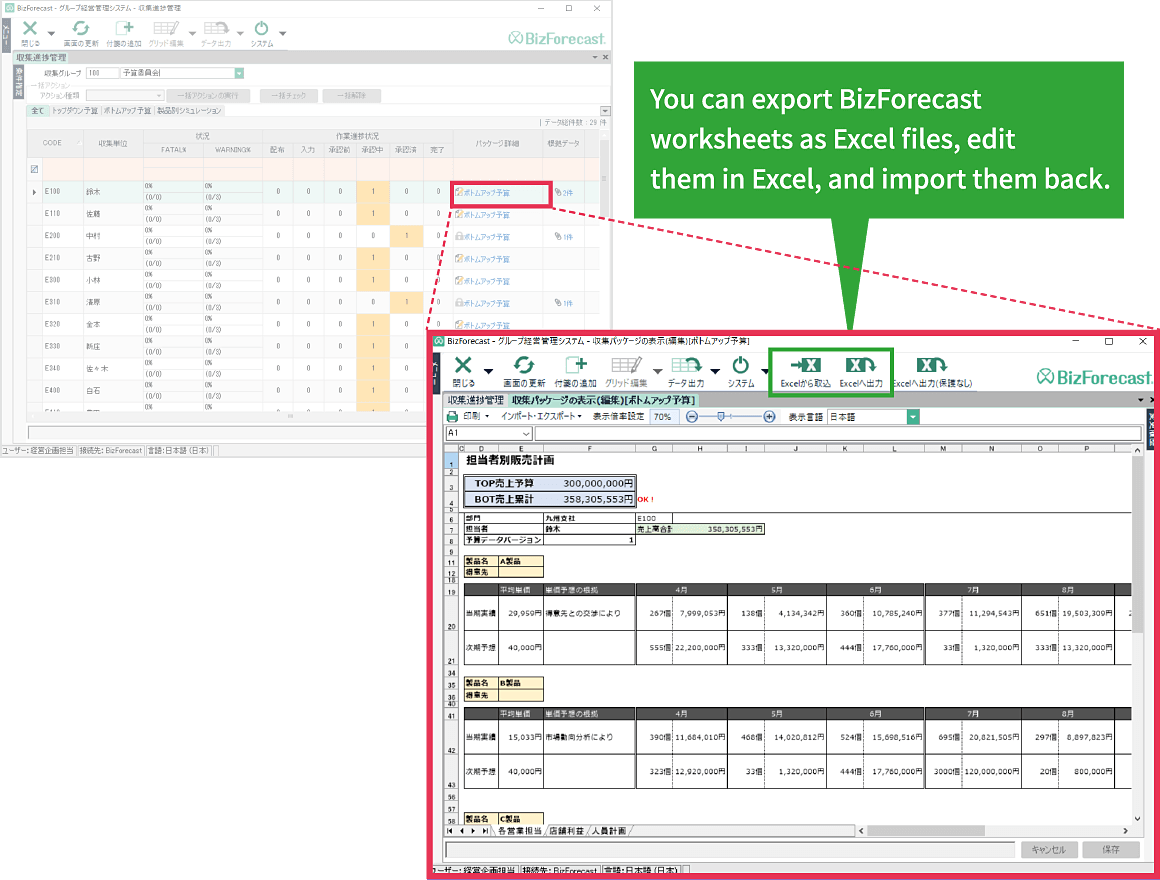Viewport: 1160px width, 880px height.
Task: Click 一括アクションの実行 button in back window
Action: 208,95
